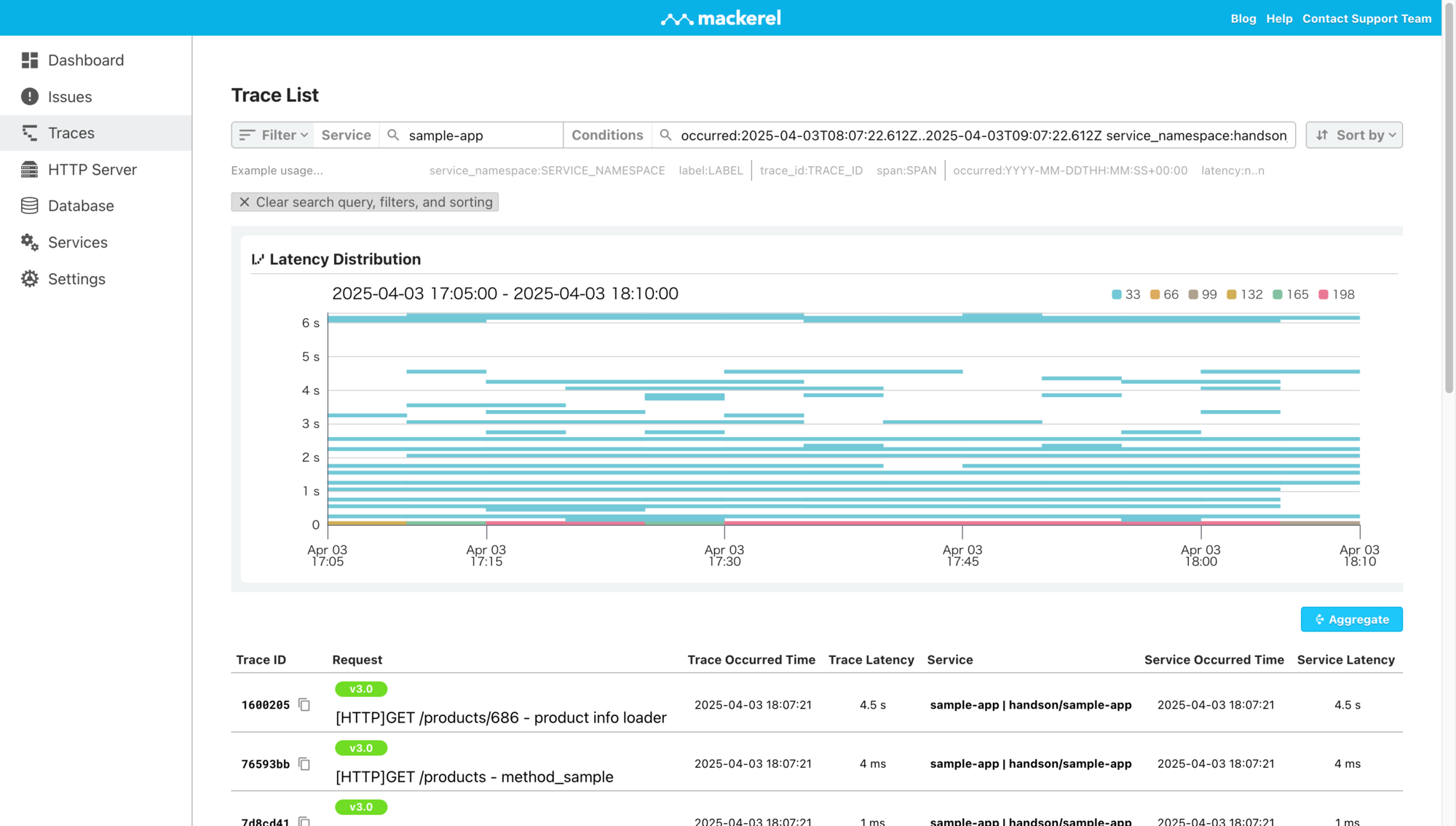Open the Settings gear icon
The image size is (1456, 826).
click(x=30, y=279)
